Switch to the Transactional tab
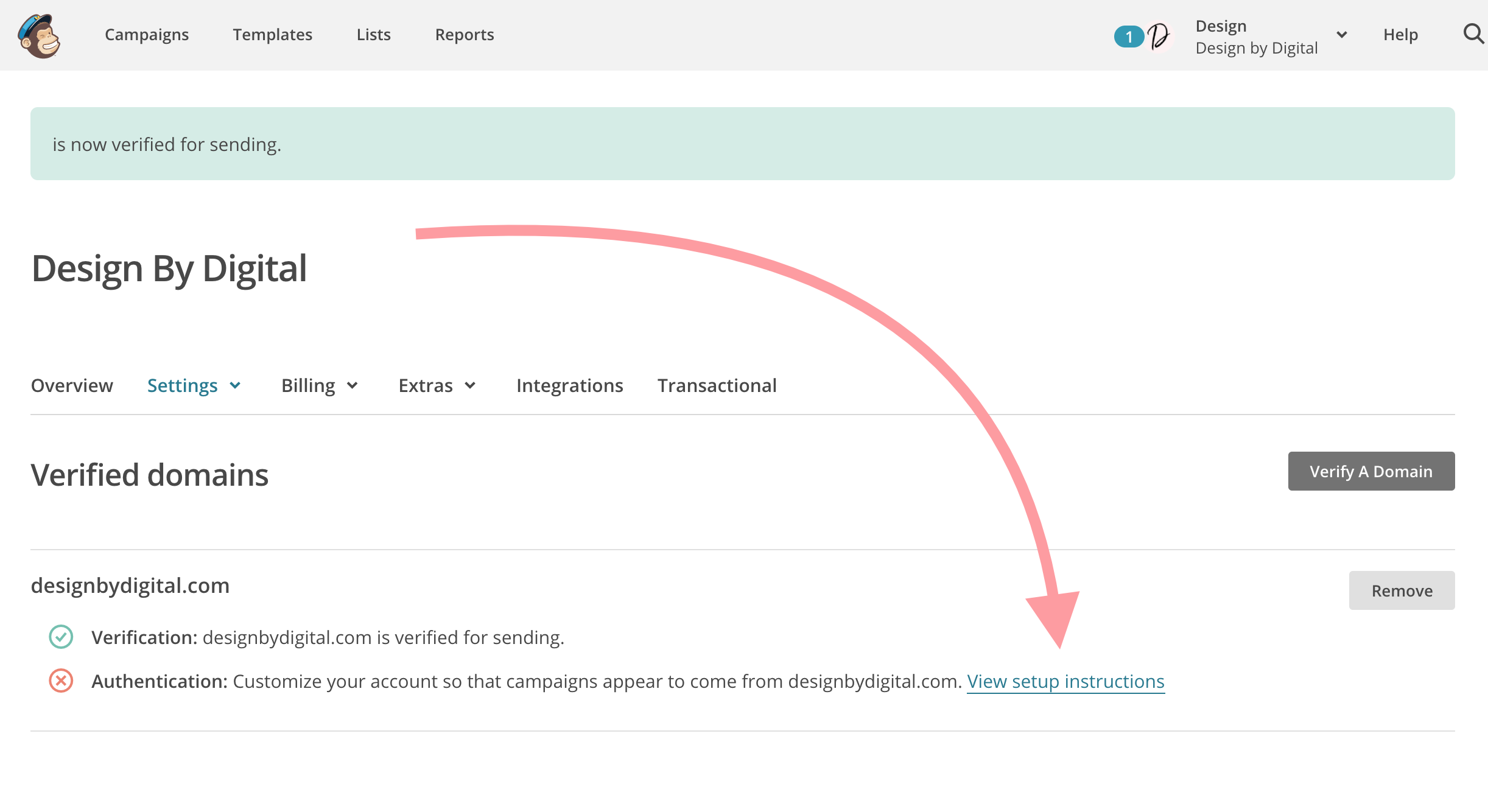Screen dimensions: 1488x812 coord(717,385)
